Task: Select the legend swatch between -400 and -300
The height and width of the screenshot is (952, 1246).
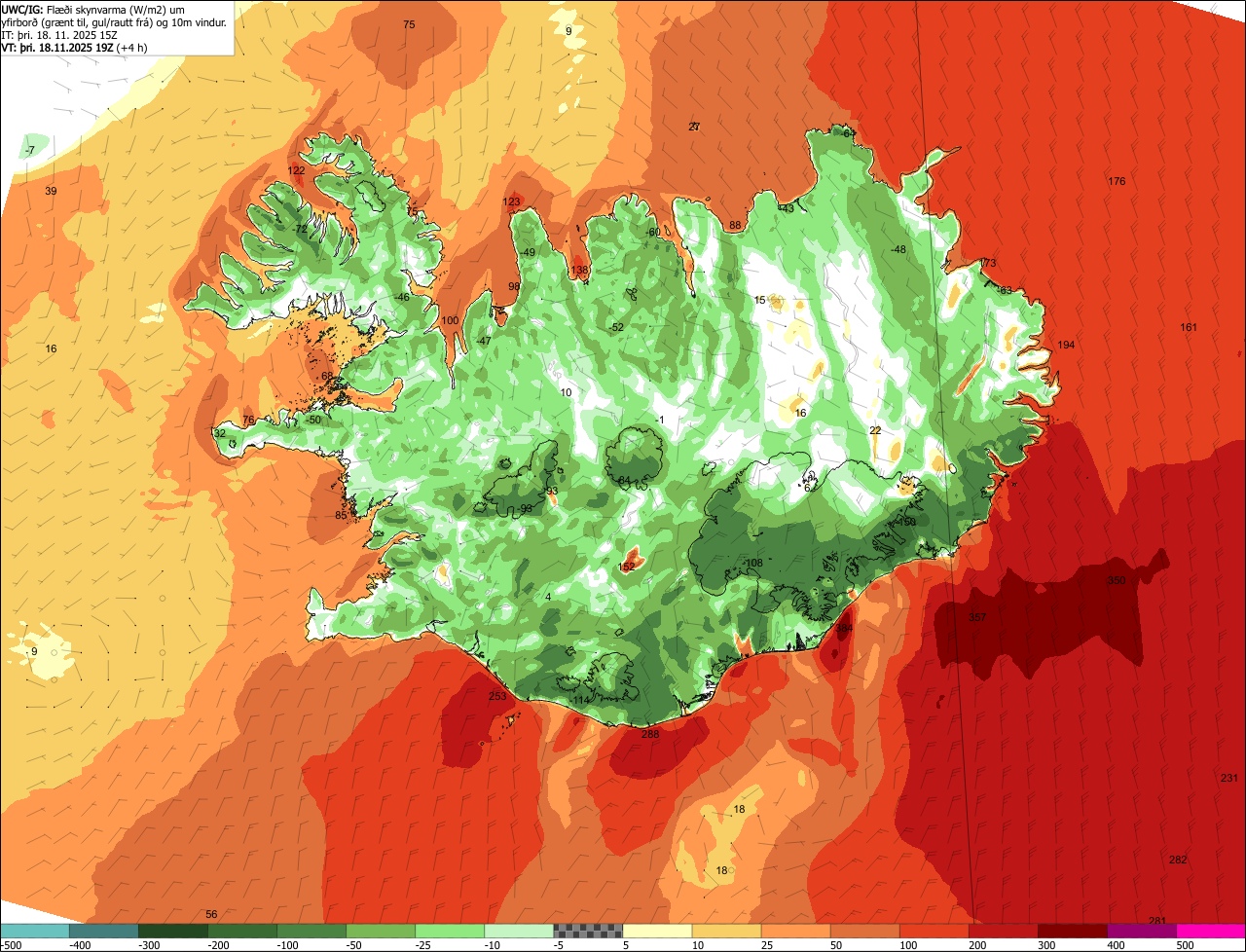Action: (x=104, y=931)
